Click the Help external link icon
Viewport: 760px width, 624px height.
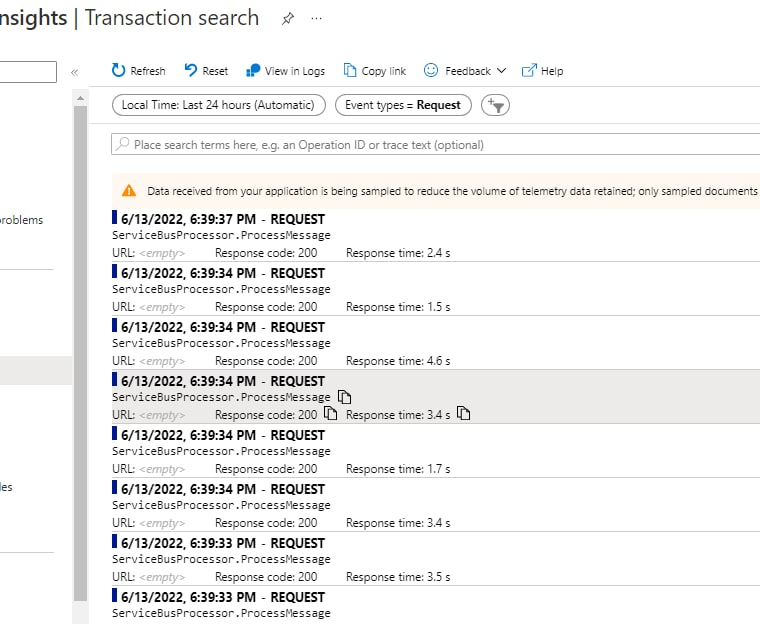(530, 71)
